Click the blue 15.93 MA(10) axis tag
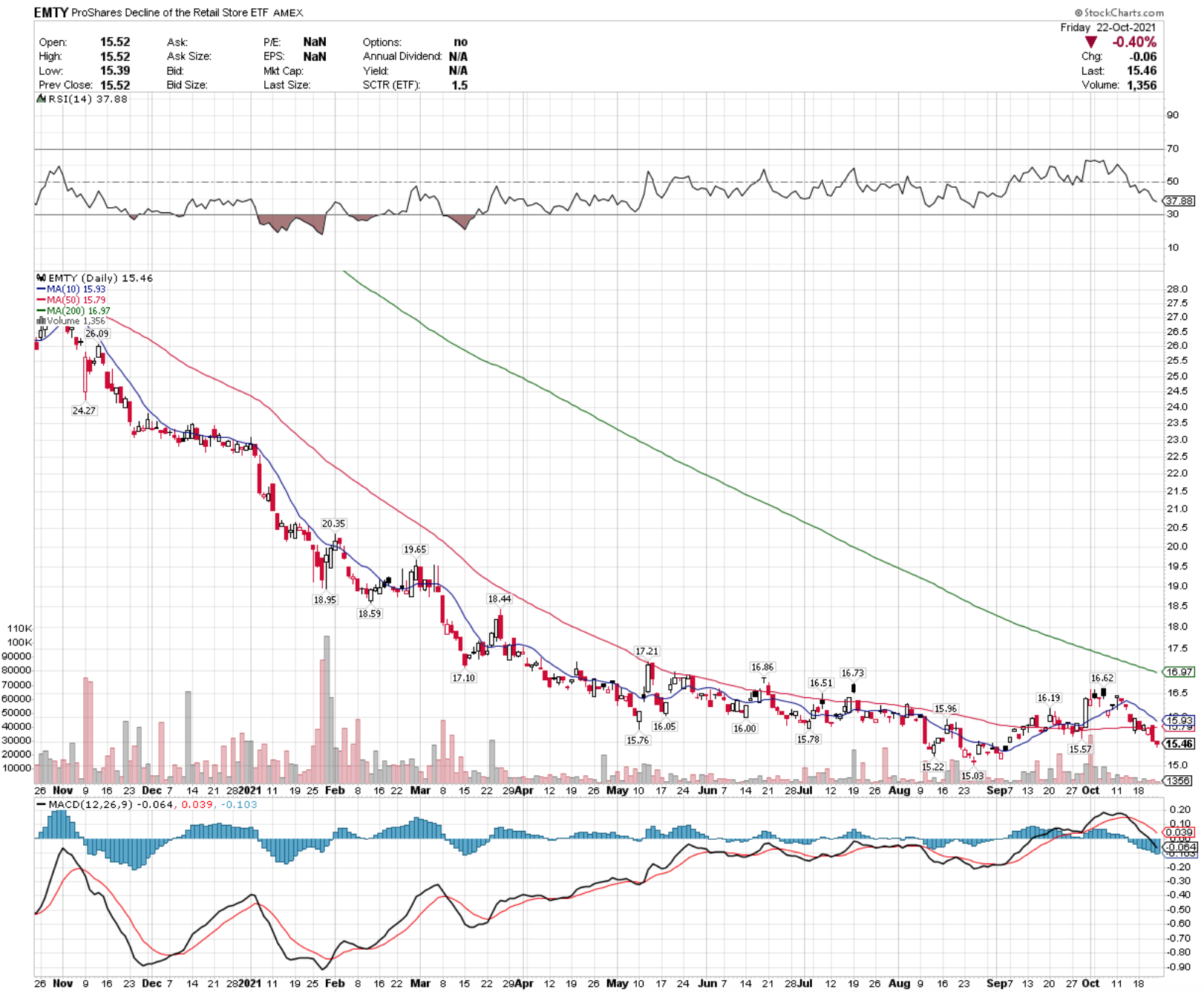 1179,720
